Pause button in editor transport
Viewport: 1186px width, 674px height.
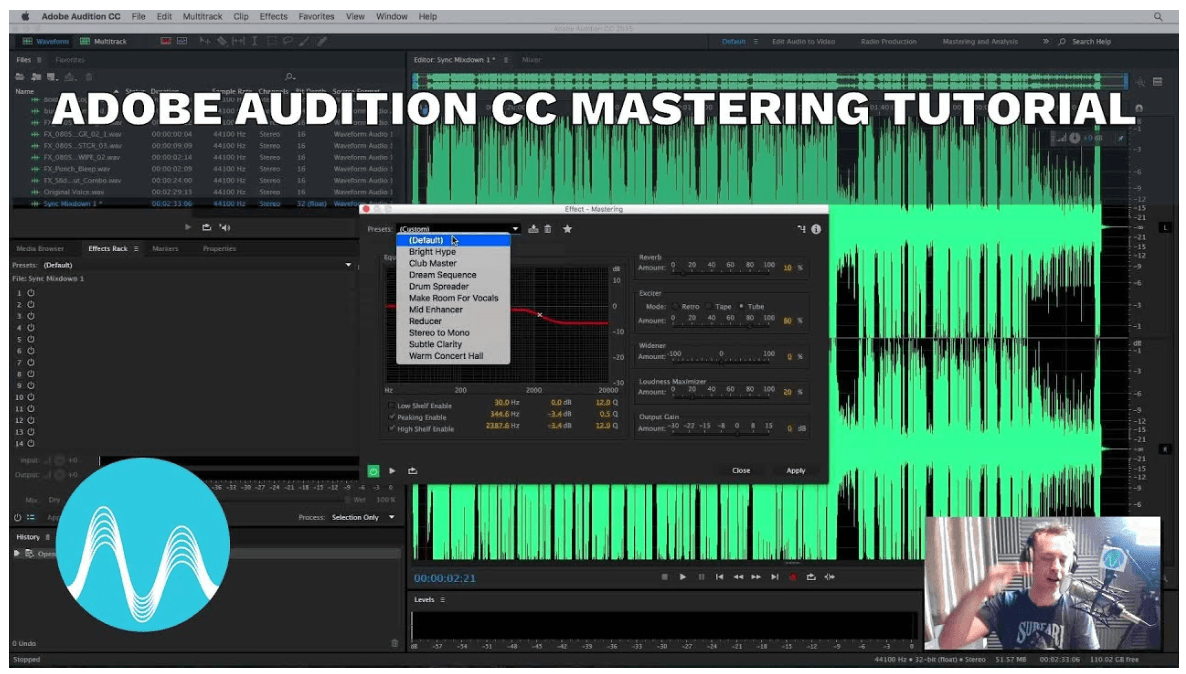tap(701, 576)
